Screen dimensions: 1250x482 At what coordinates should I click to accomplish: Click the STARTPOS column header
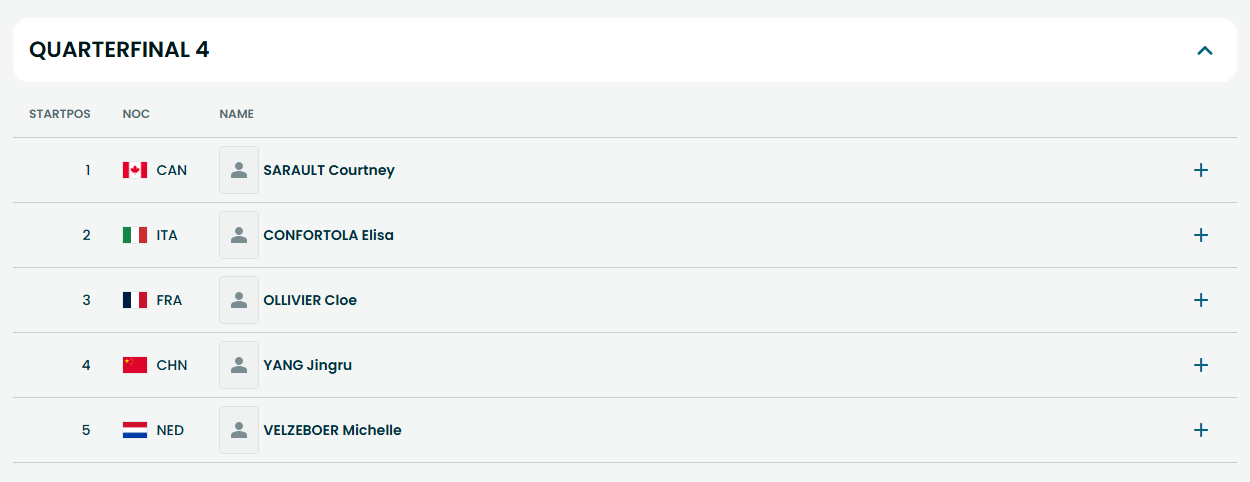pyautogui.click(x=60, y=114)
